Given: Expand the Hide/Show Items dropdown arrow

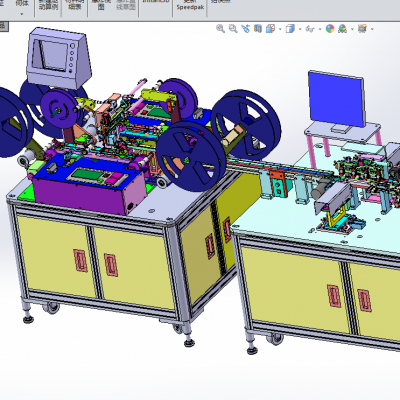Looking at the screenshot, I should coord(320,29).
